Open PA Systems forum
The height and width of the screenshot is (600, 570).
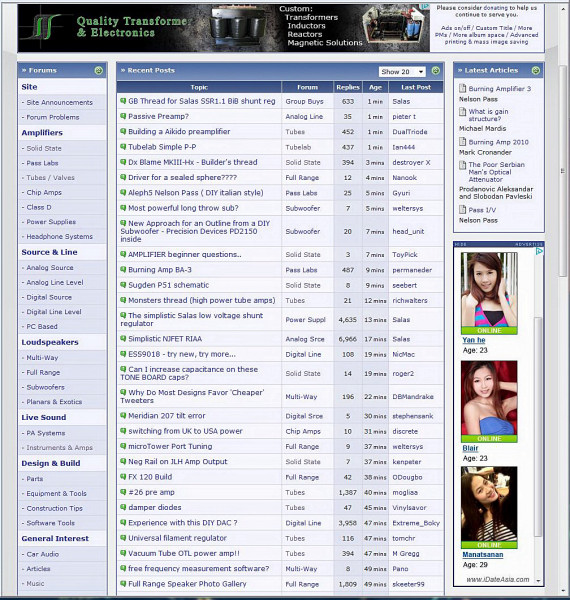click(46, 433)
